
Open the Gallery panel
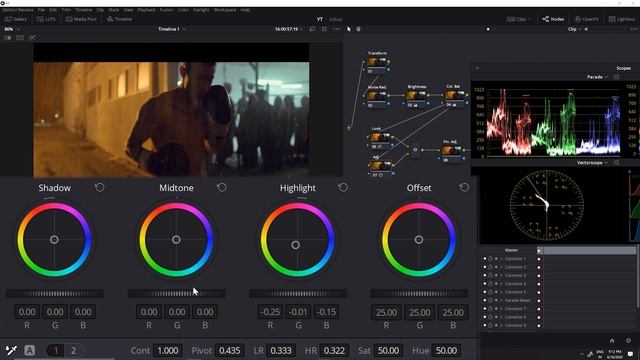(x=16, y=19)
